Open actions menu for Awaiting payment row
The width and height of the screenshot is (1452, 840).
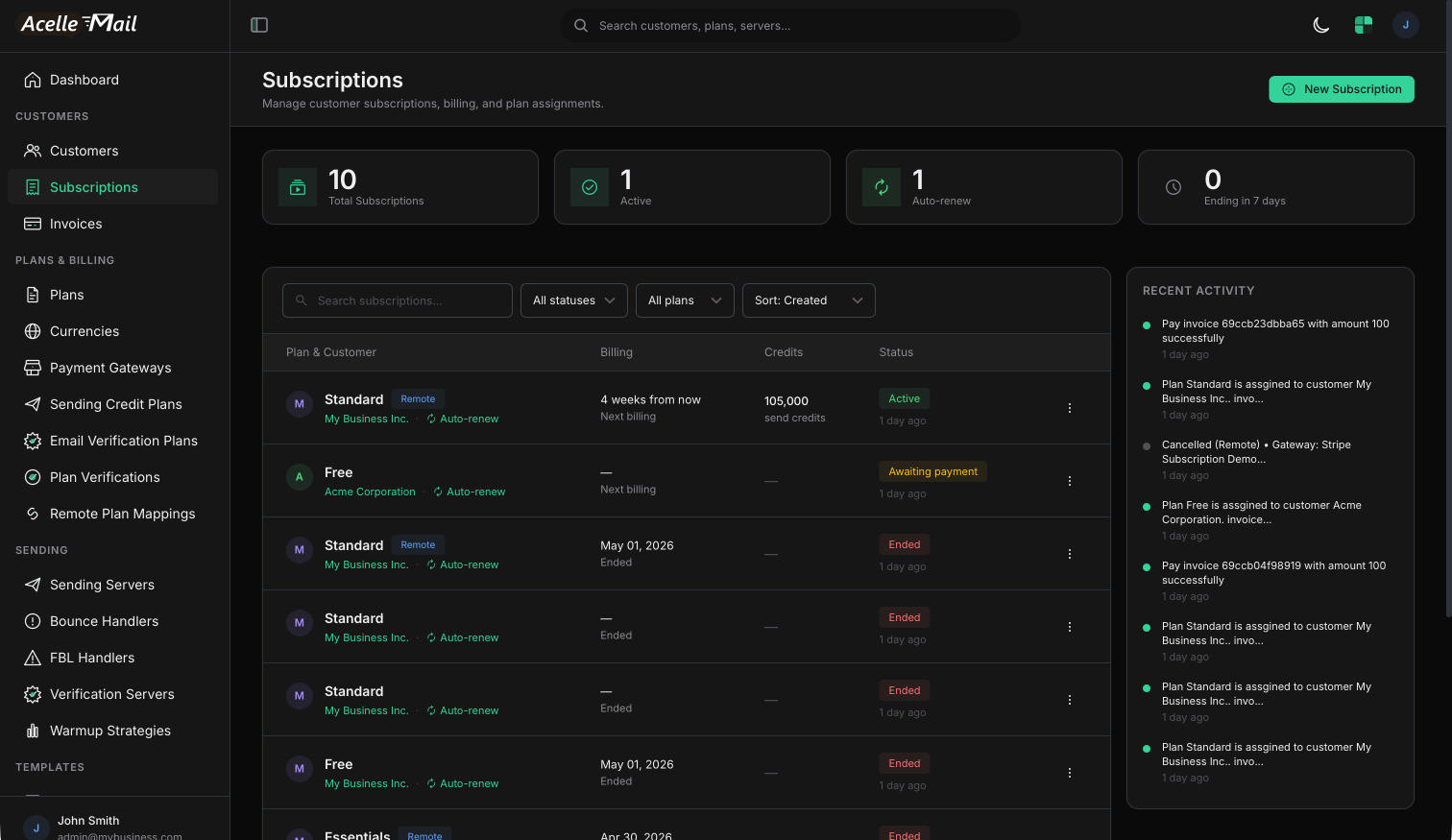pyautogui.click(x=1070, y=481)
